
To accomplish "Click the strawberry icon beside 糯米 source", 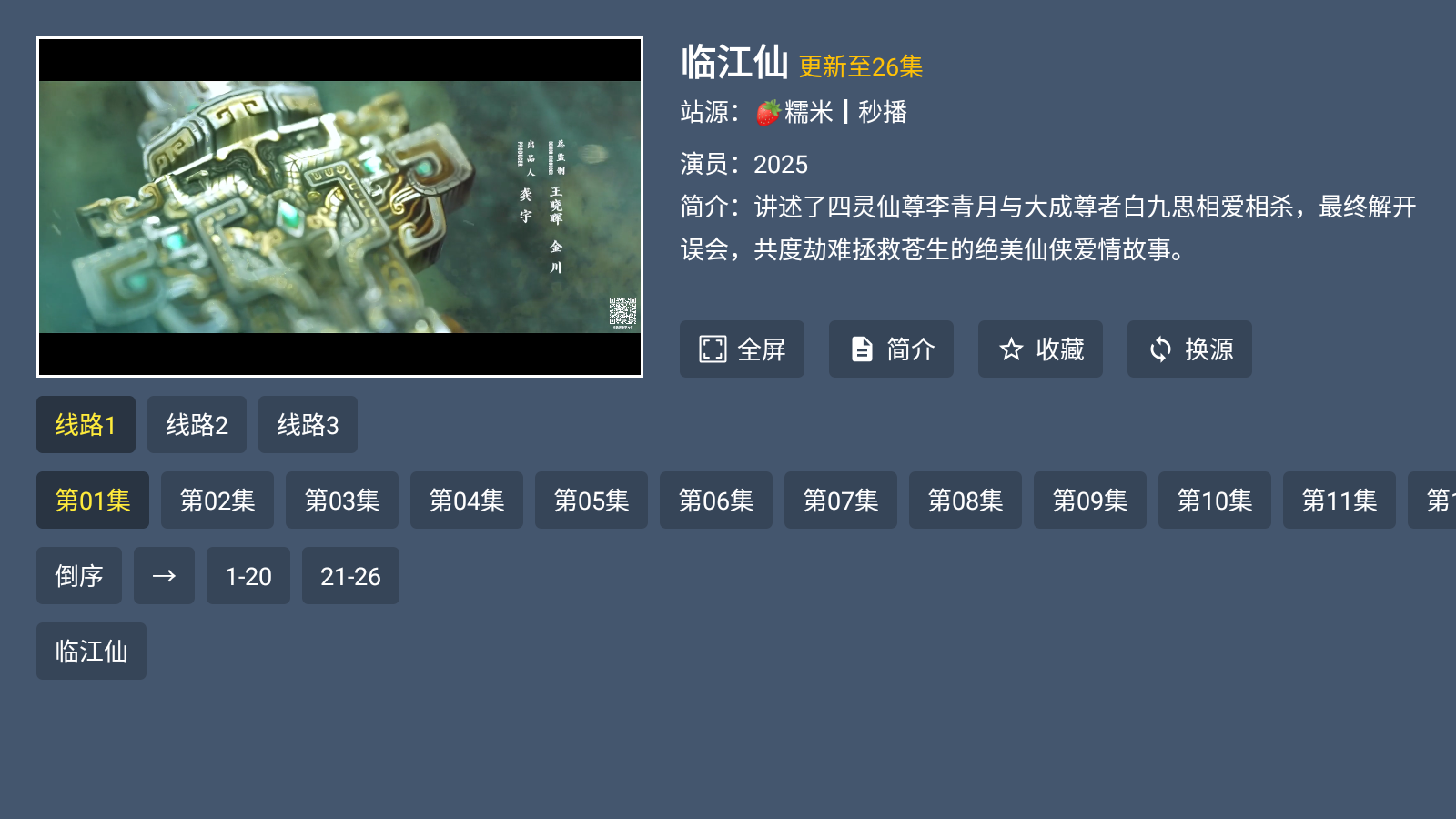I will [x=769, y=113].
